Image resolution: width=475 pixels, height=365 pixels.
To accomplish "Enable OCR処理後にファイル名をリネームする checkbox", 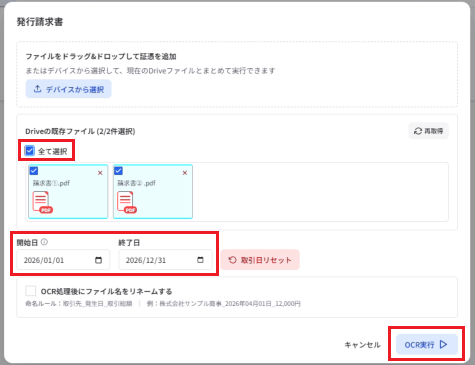I will pos(31,291).
